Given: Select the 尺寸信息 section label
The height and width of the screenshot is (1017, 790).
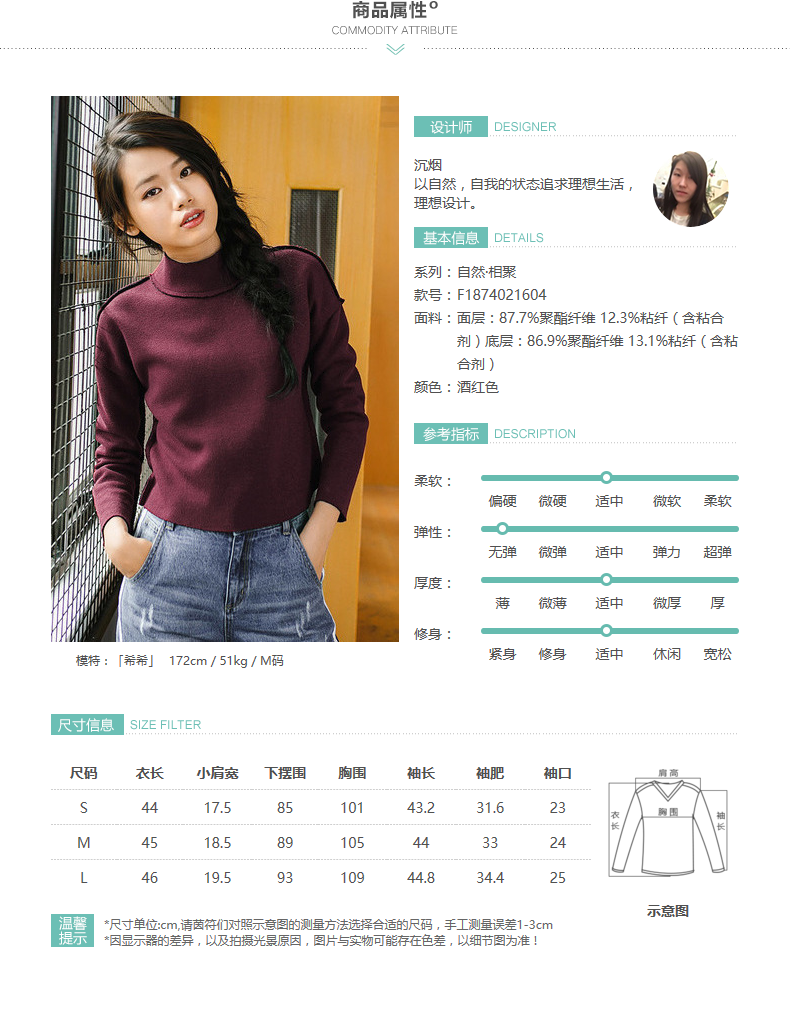Looking at the screenshot, I should pyautogui.click(x=87, y=724).
